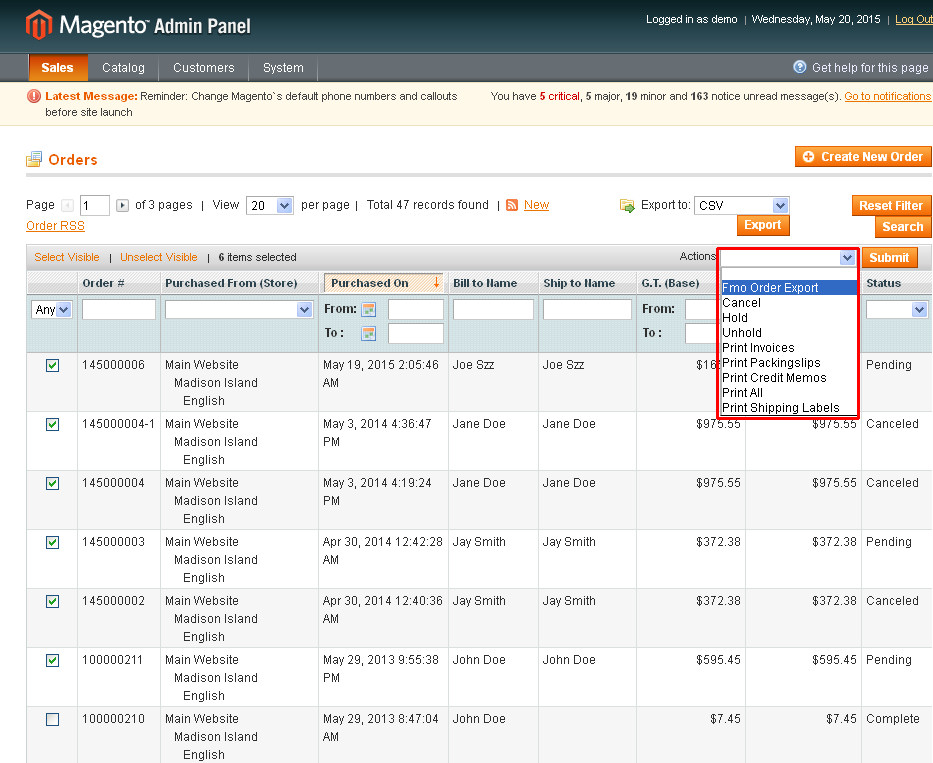This screenshot has height=763, width=933.
Task: Click the Orders heading icon
Action: [x=34, y=159]
